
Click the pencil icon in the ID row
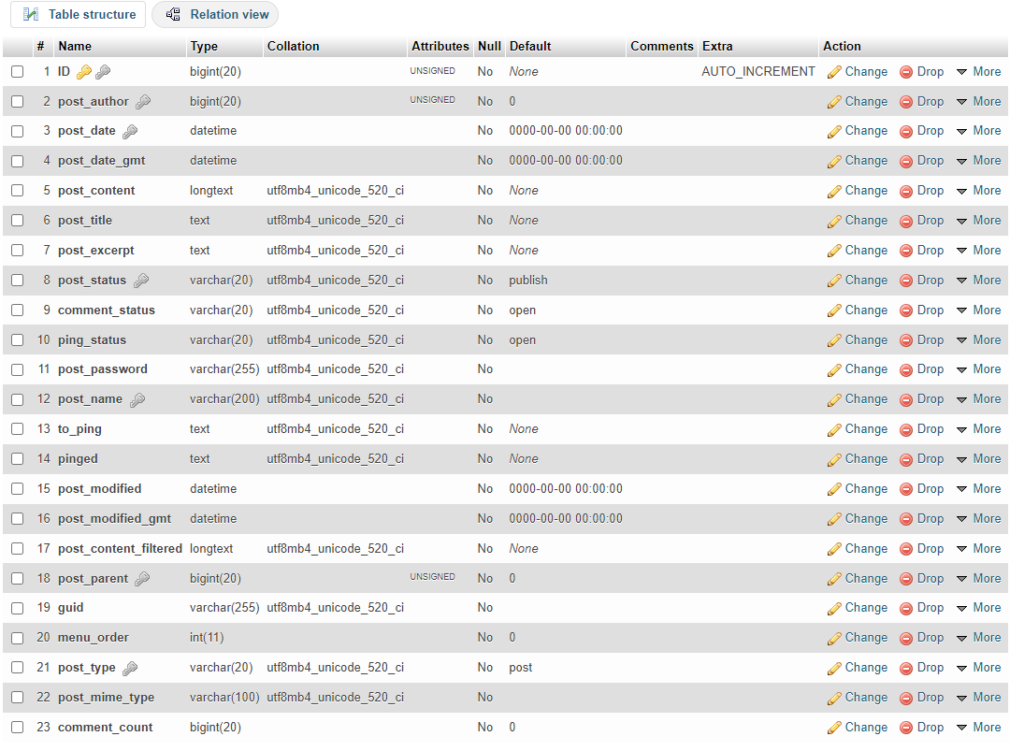tap(834, 72)
